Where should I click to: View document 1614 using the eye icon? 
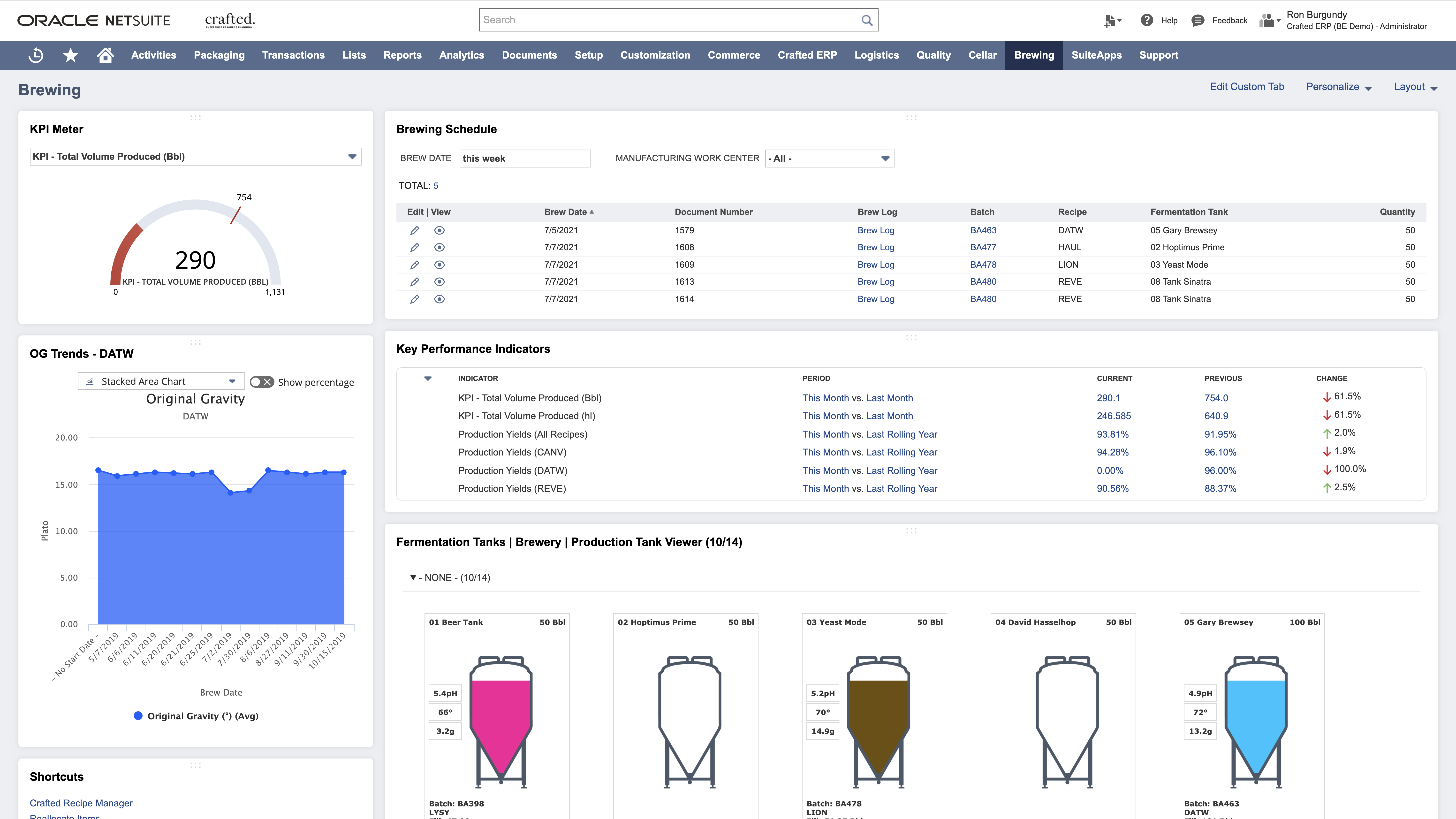(x=439, y=299)
